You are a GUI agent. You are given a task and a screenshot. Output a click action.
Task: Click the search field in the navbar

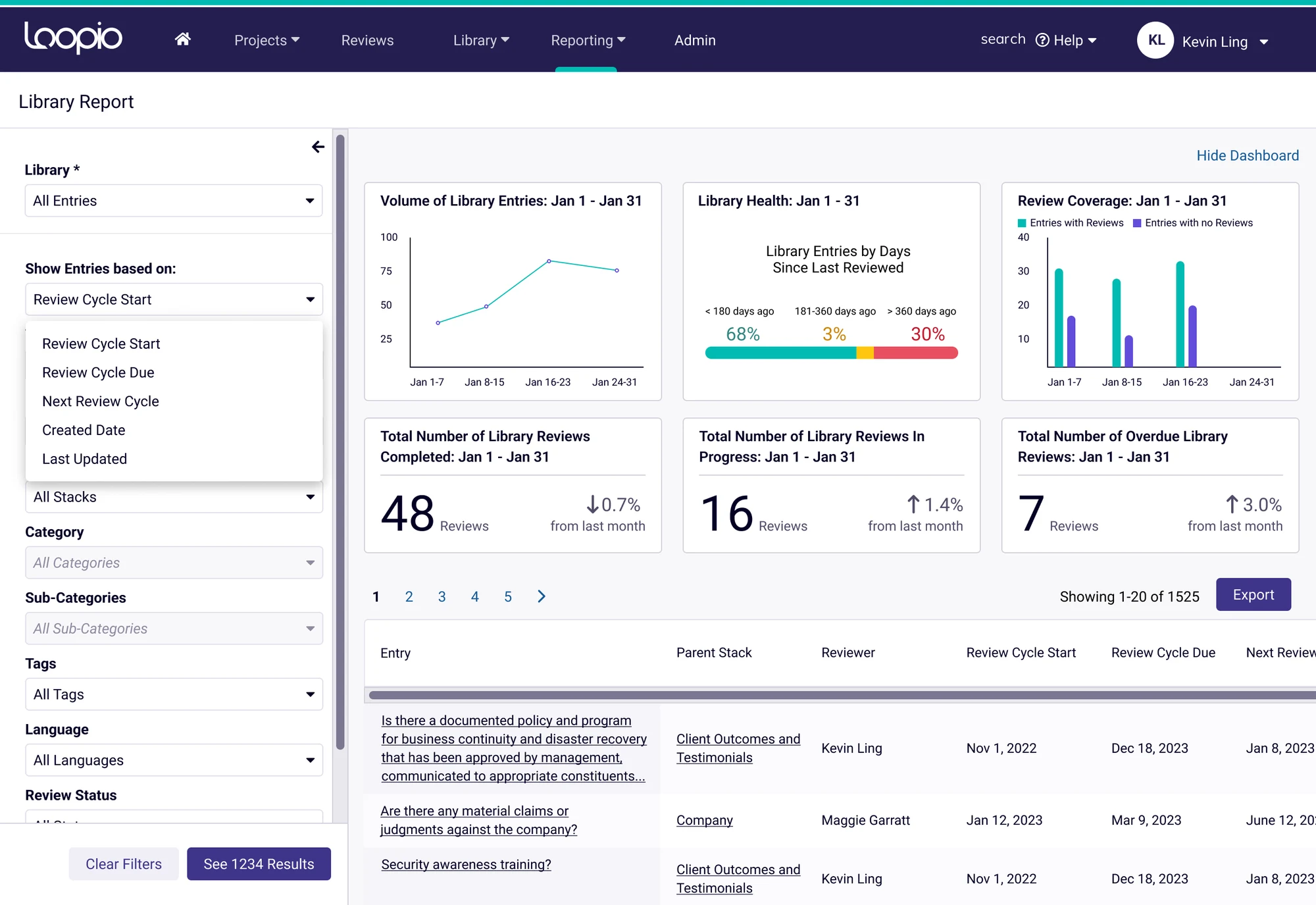1003,39
